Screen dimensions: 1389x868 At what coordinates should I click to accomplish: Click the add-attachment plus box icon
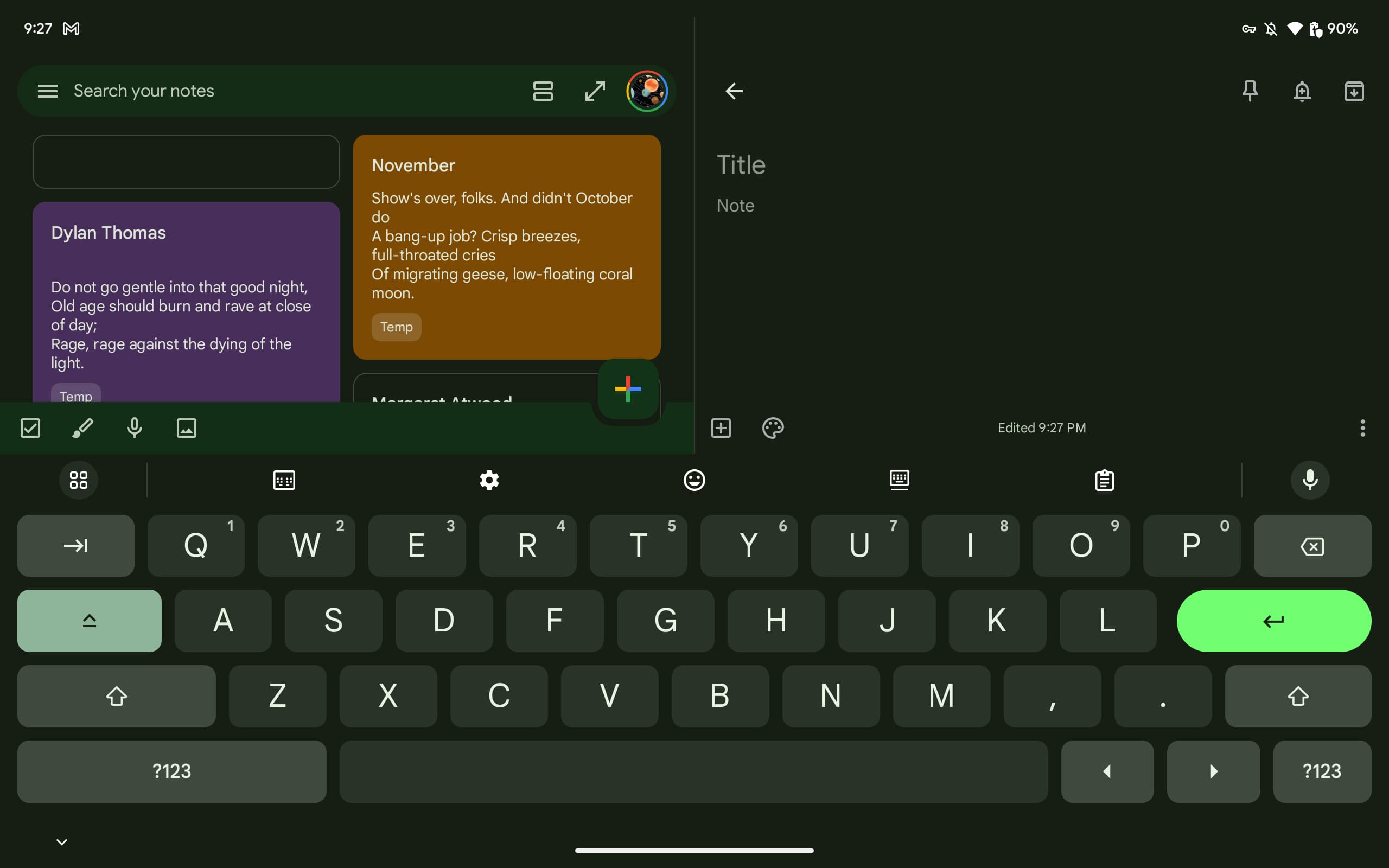point(721,427)
